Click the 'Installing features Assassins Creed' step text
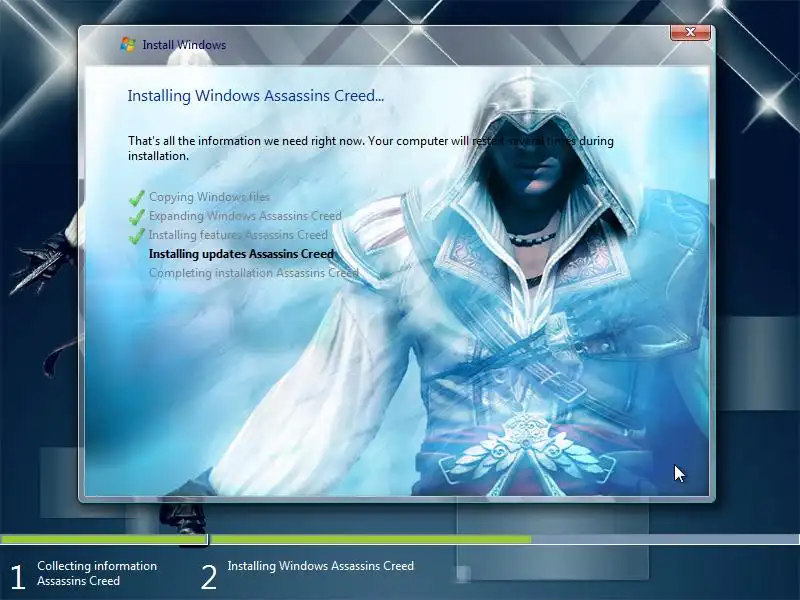800x600 pixels. coord(238,235)
